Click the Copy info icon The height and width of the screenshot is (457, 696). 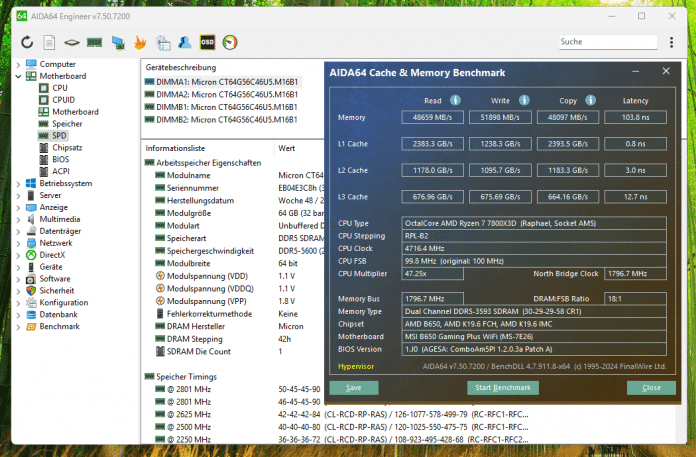click(x=590, y=100)
